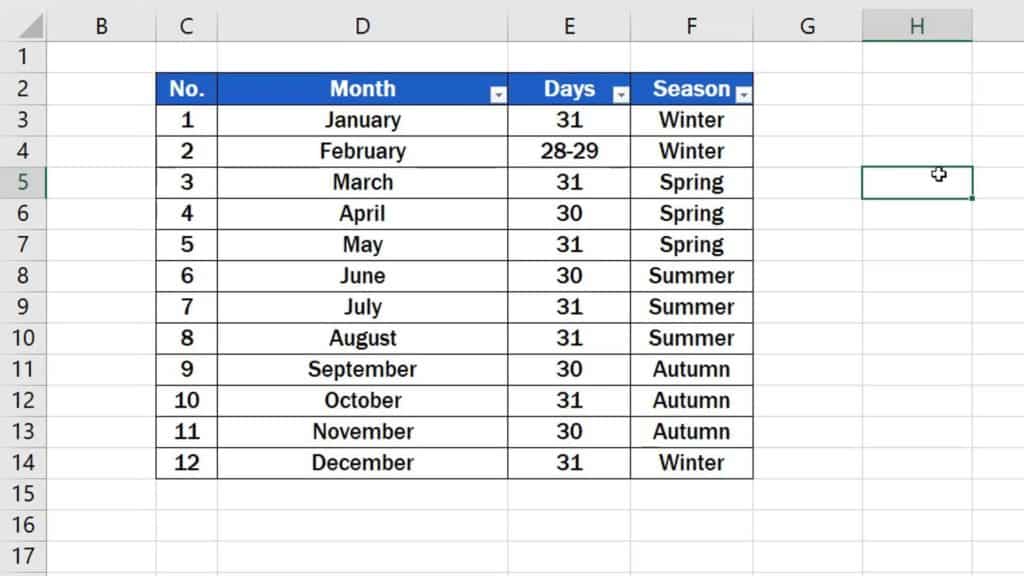Open the Season column filter dropdown

click(744, 93)
